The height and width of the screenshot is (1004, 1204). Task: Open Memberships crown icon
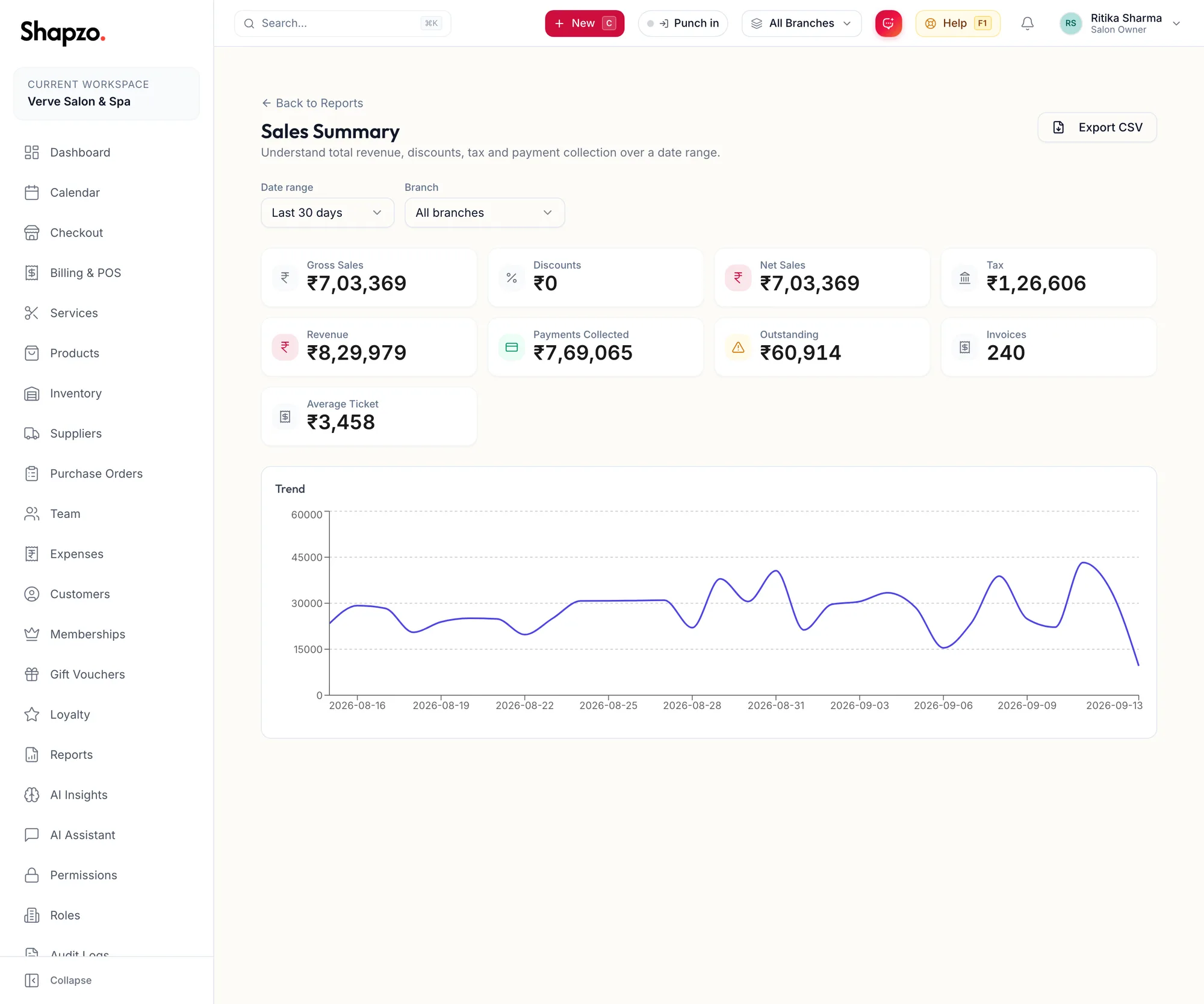pos(31,634)
